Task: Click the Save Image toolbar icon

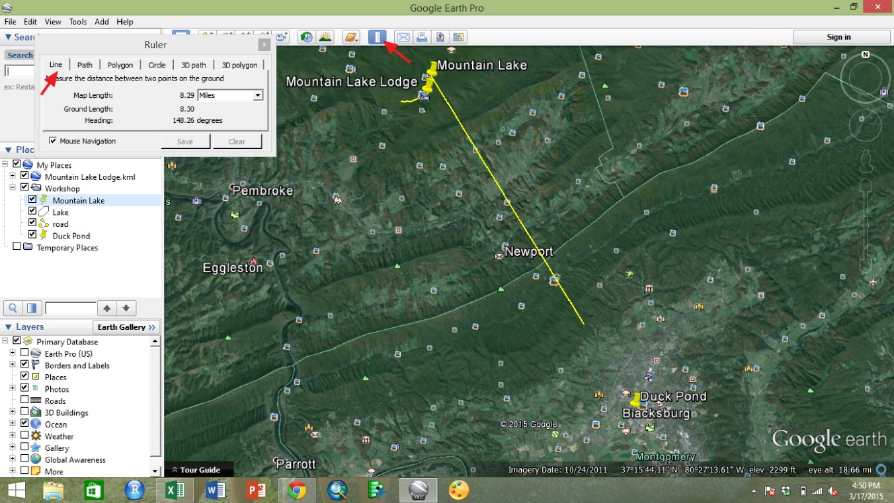Action: pos(440,37)
